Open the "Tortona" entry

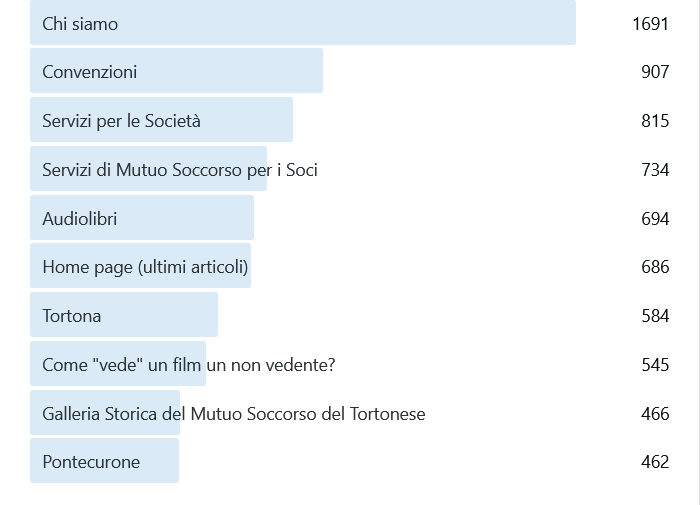pyautogui.click(x=72, y=316)
